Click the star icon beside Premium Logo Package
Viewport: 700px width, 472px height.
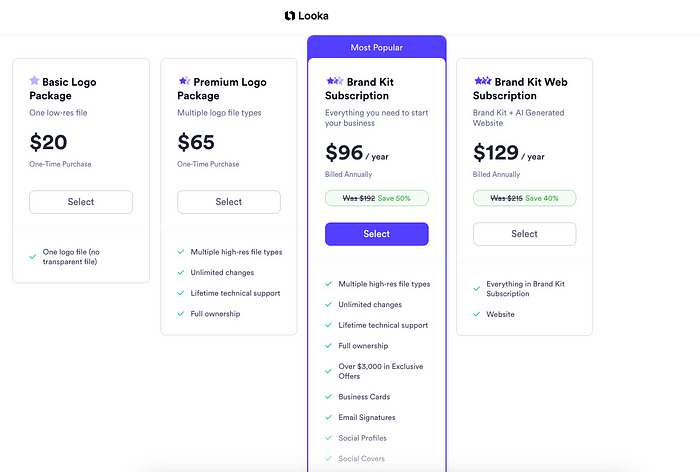(x=184, y=81)
